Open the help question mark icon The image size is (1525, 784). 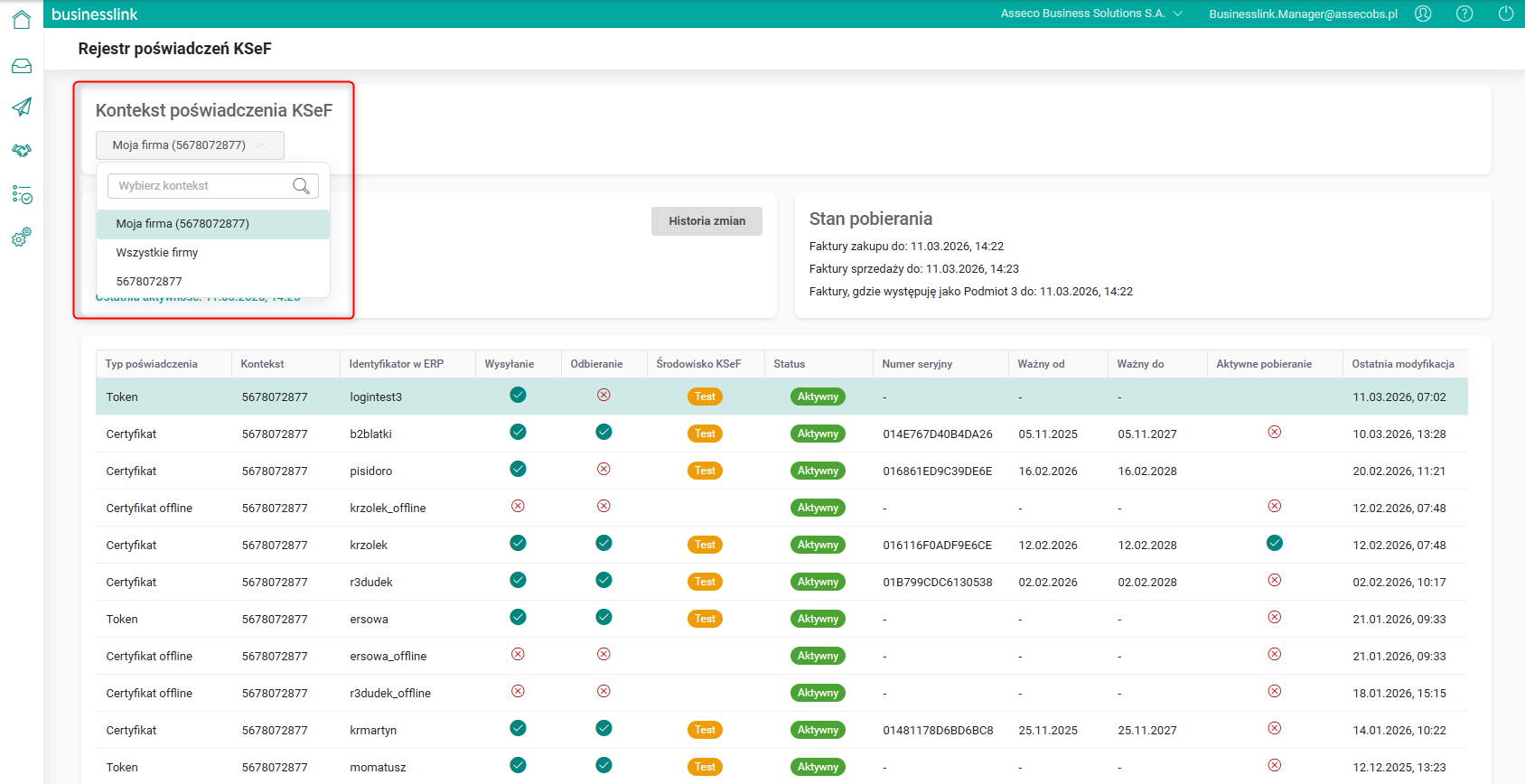[x=1464, y=14]
